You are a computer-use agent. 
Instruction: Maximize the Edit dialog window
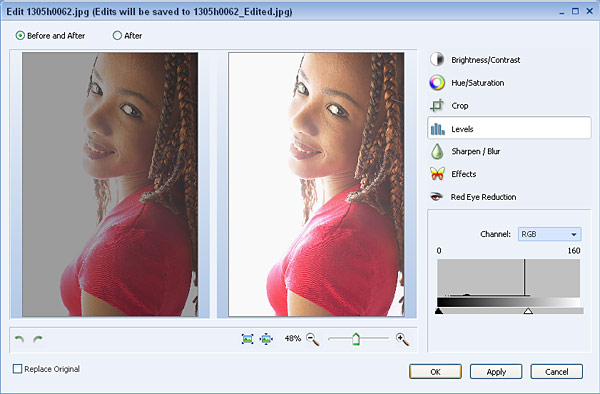pyautogui.click(x=575, y=11)
